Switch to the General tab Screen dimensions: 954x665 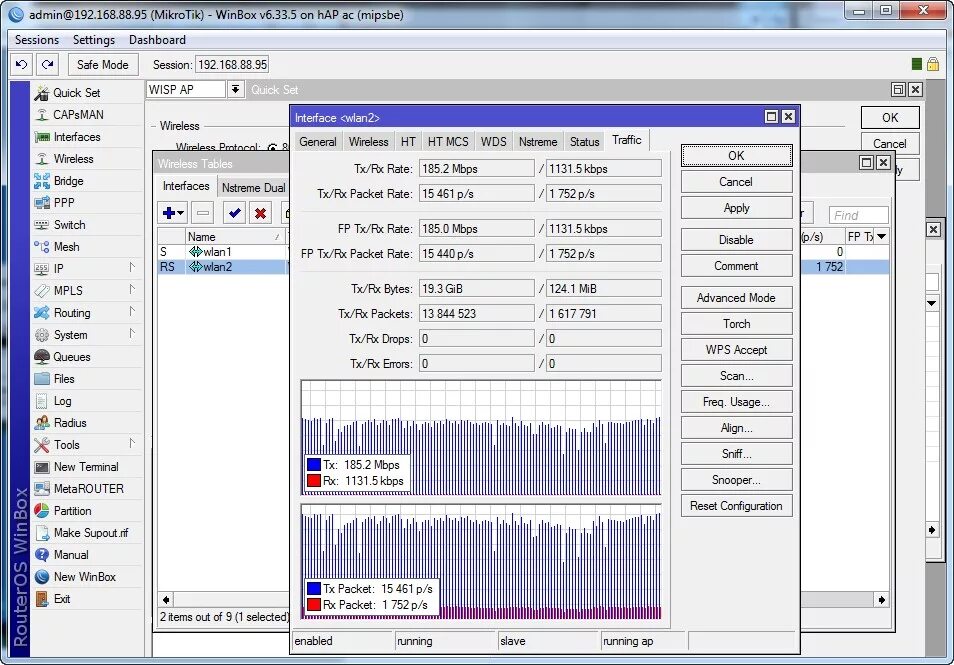click(x=318, y=142)
